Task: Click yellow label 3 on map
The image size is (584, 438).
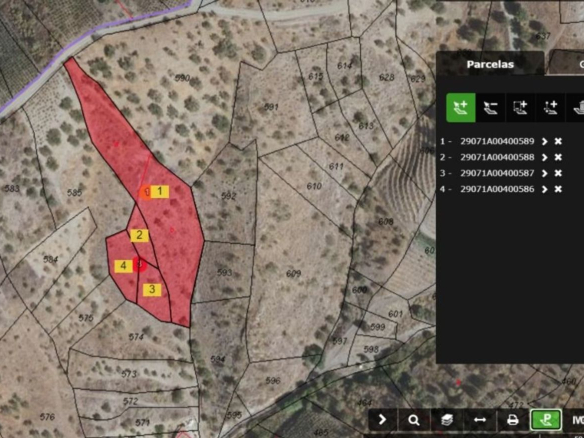Action: pyautogui.click(x=152, y=289)
